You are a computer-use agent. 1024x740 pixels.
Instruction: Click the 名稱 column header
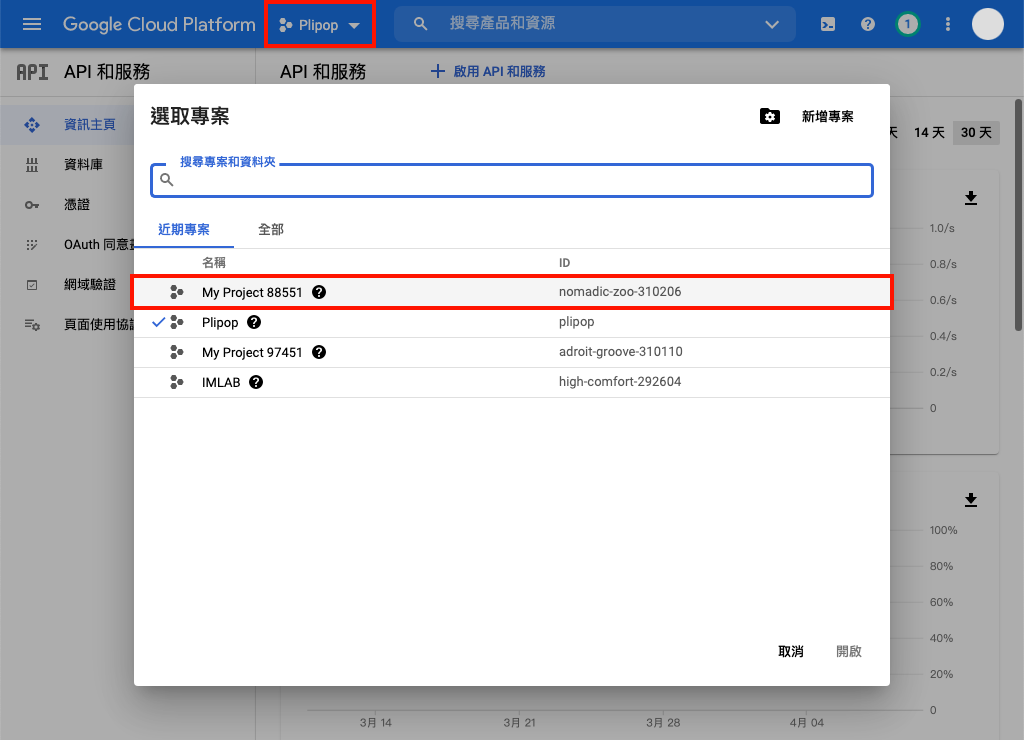(214, 263)
